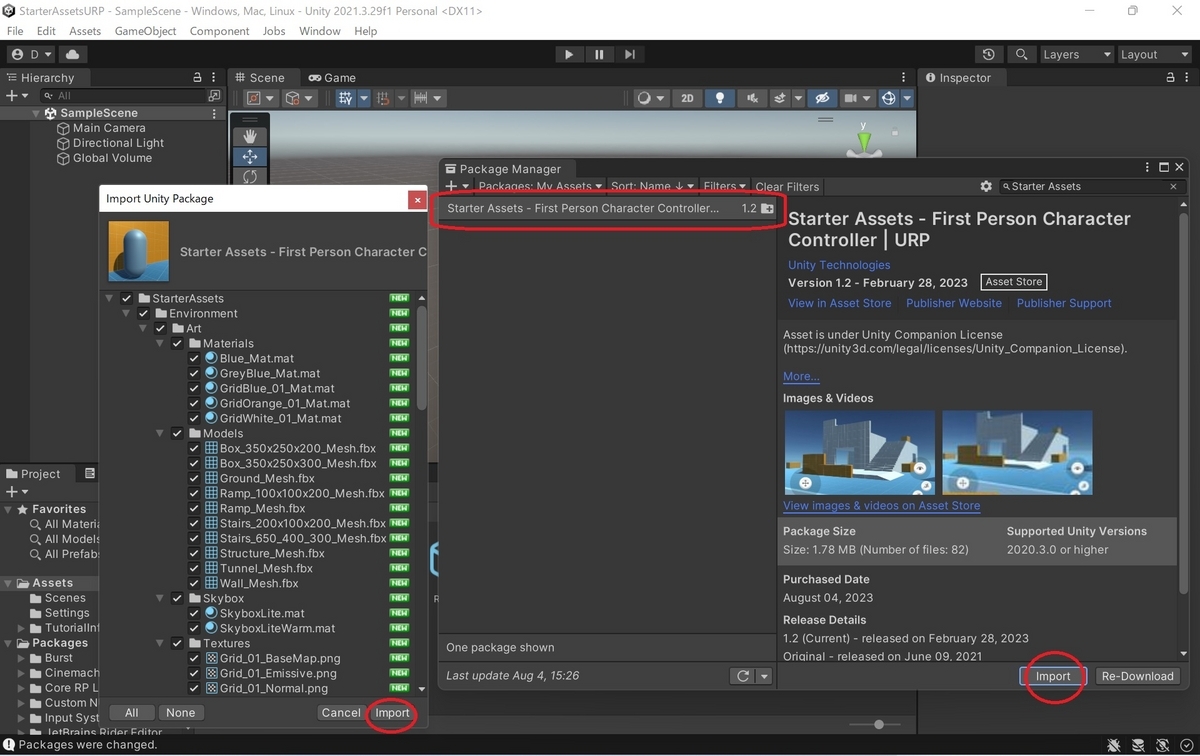Click the Pause button in the toolbar

(598, 54)
